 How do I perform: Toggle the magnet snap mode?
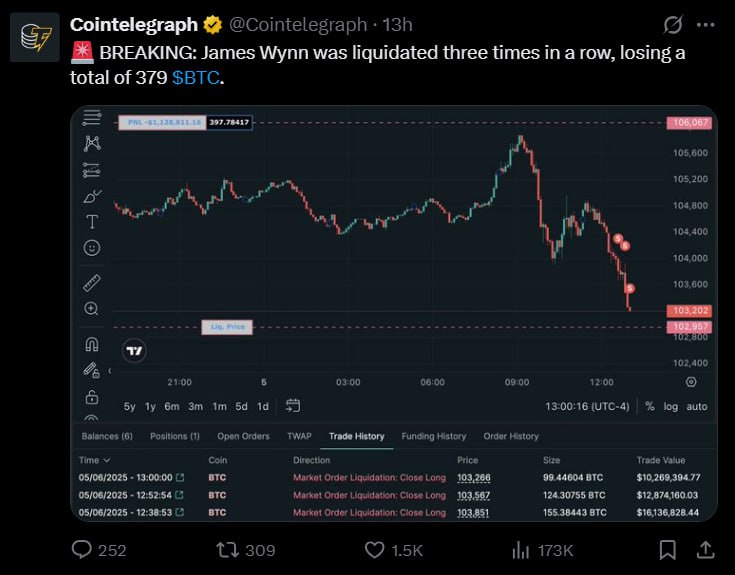click(x=92, y=344)
